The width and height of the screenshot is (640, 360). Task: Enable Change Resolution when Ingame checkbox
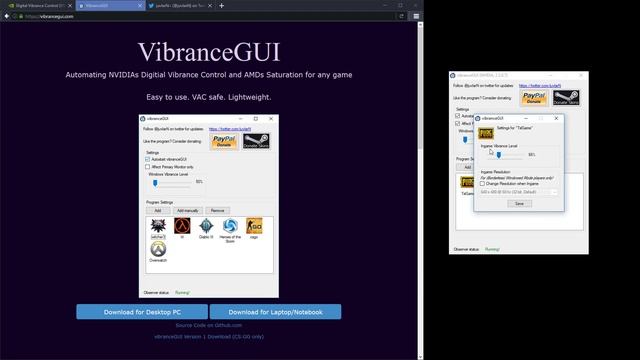(x=482, y=184)
